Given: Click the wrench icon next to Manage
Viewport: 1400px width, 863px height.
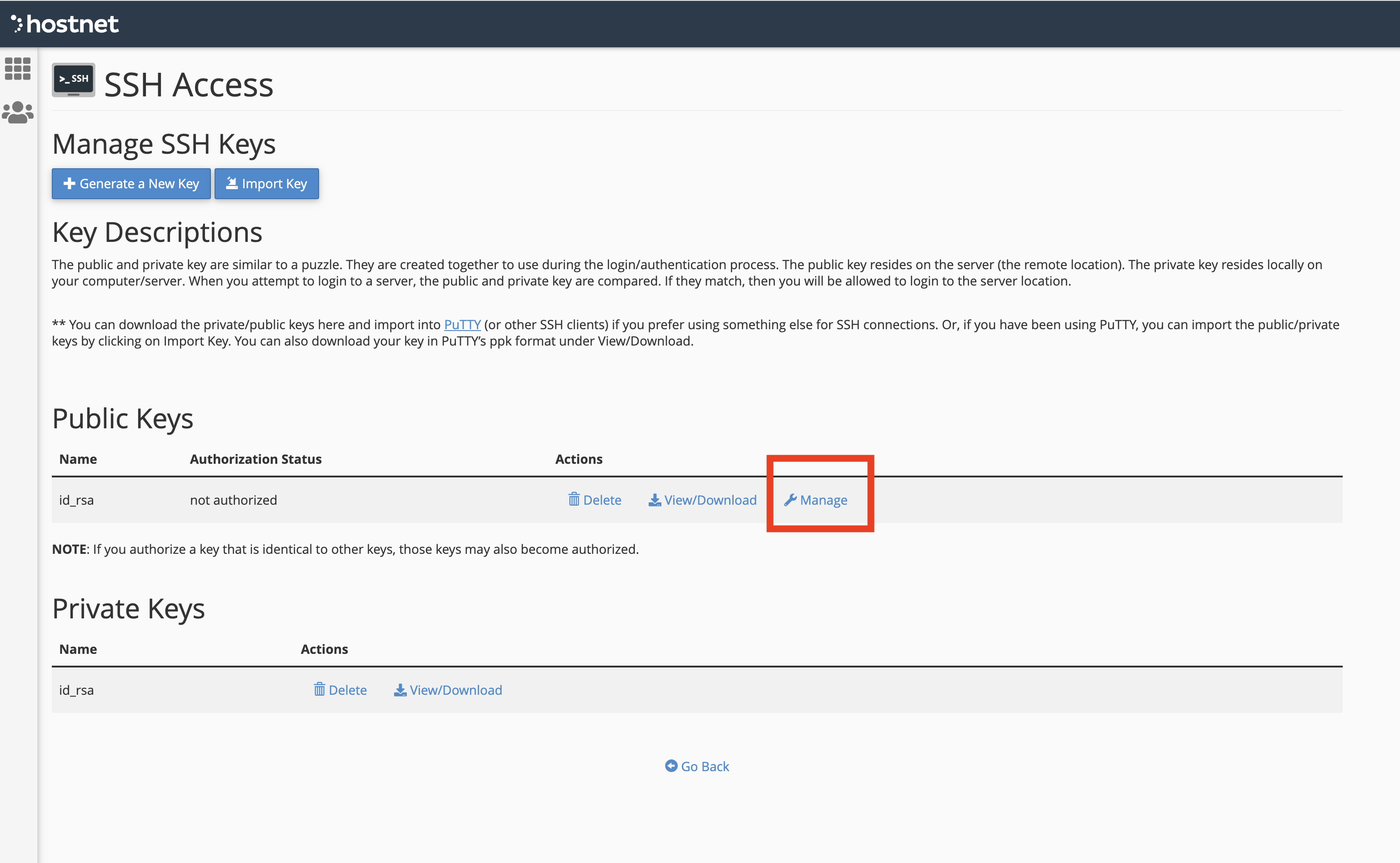Looking at the screenshot, I should [x=790, y=500].
